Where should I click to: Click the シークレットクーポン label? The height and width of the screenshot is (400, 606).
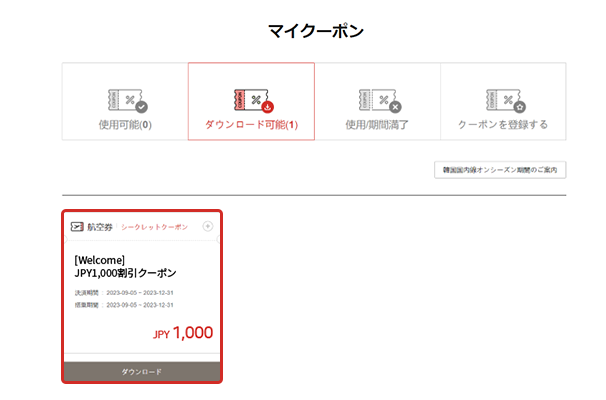click(x=154, y=228)
